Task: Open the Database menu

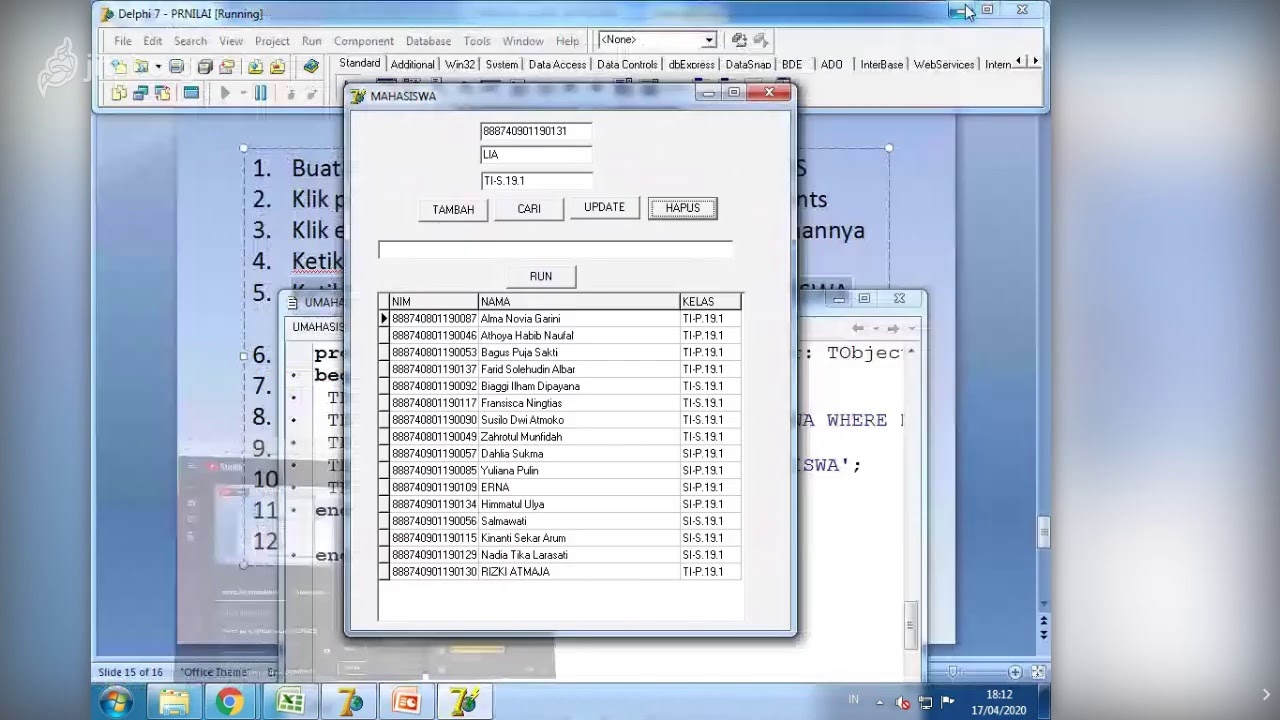Action: [428, 41]
